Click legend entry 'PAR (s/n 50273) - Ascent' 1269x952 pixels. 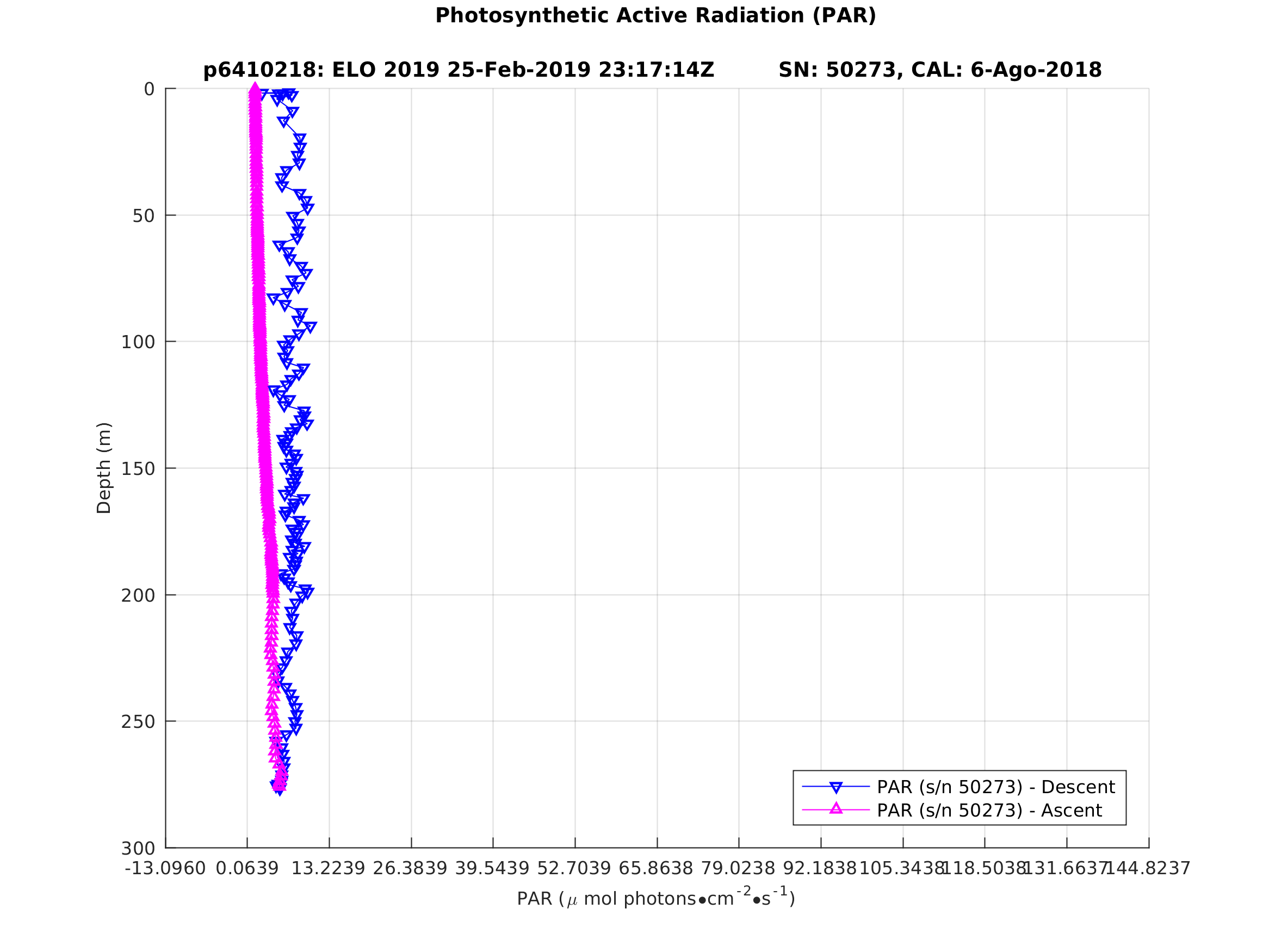click(x=989, y=811)
